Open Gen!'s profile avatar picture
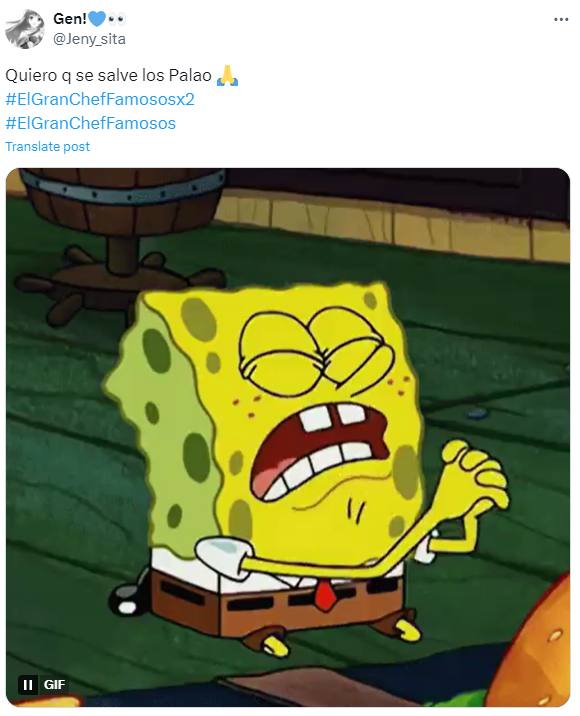The height and width of the screenshot is (716, 580). [25, 29]
